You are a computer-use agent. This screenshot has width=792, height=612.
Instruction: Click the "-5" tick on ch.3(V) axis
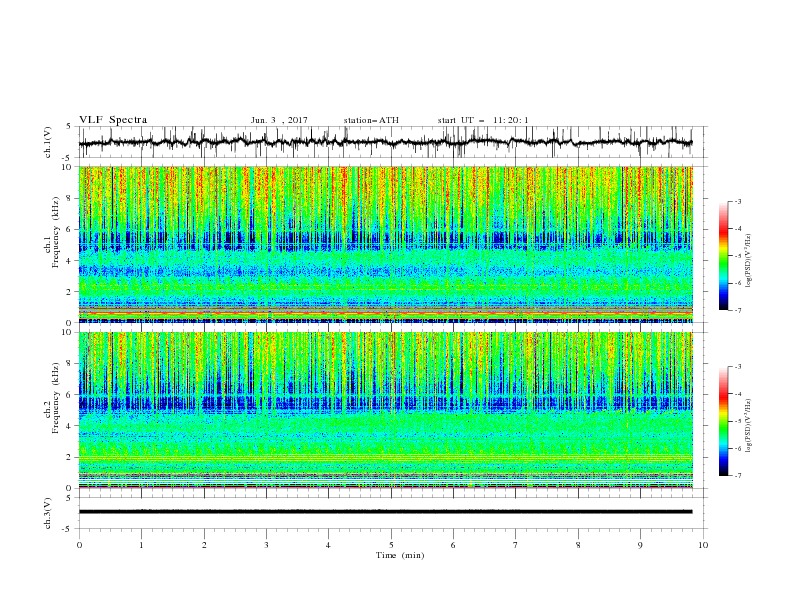tap(68, 529)
